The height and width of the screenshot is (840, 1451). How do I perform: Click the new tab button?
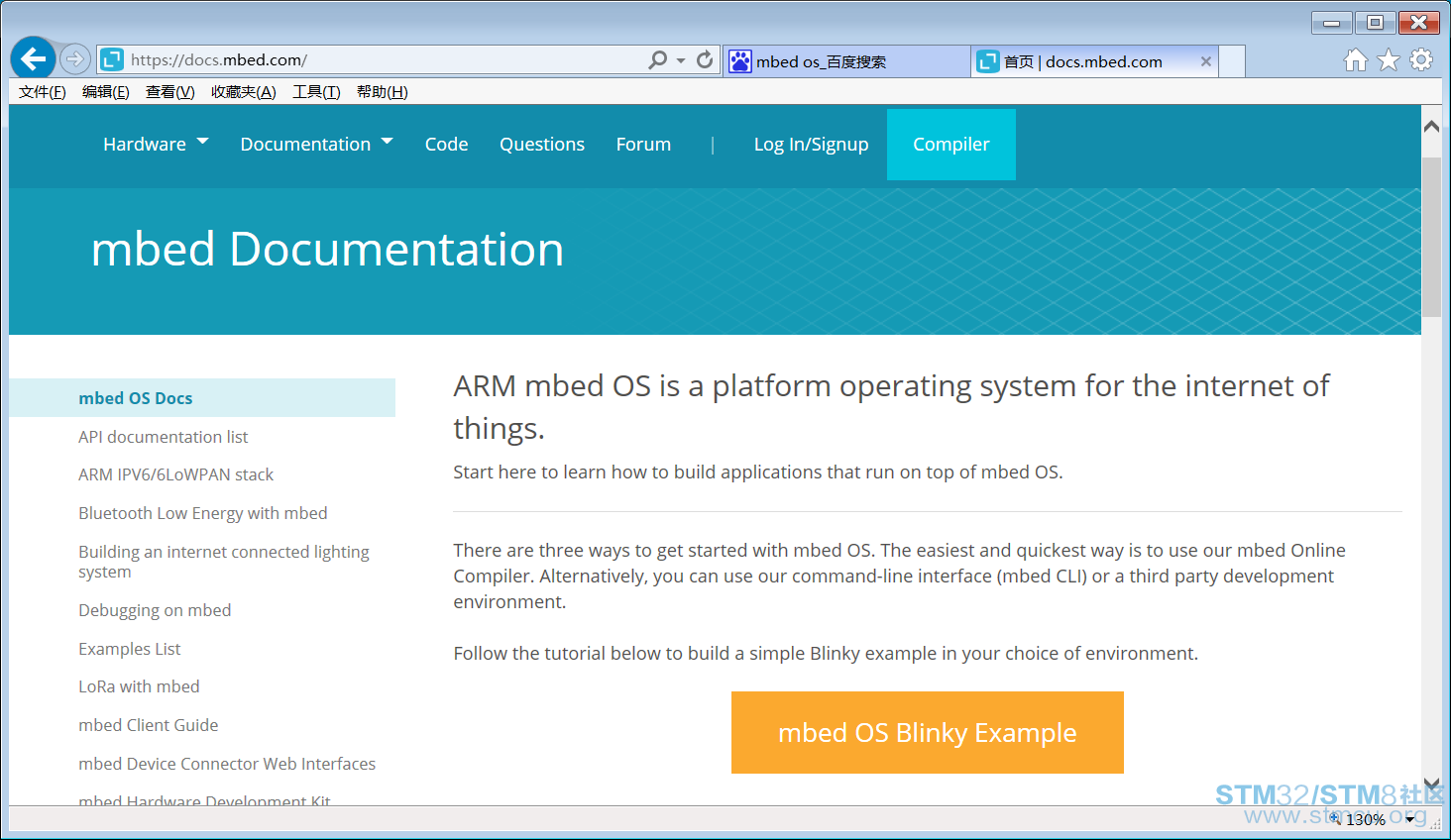pos(1232,61)
